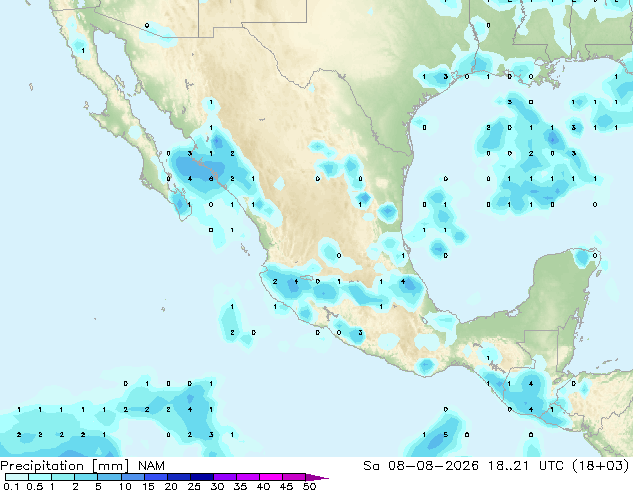
Task: Choose the 20–25 mm legend color swatch
Action: coord(178,477)
